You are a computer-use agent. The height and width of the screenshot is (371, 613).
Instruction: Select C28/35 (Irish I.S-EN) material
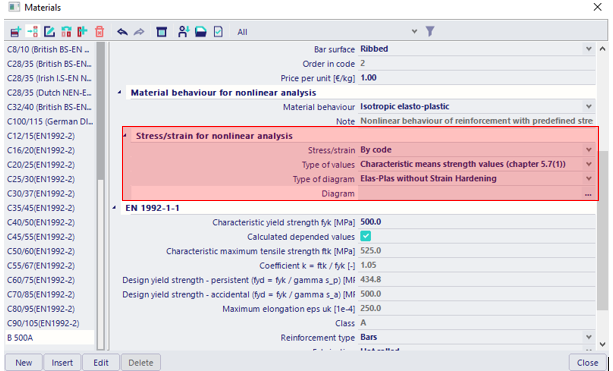[49, 78]
